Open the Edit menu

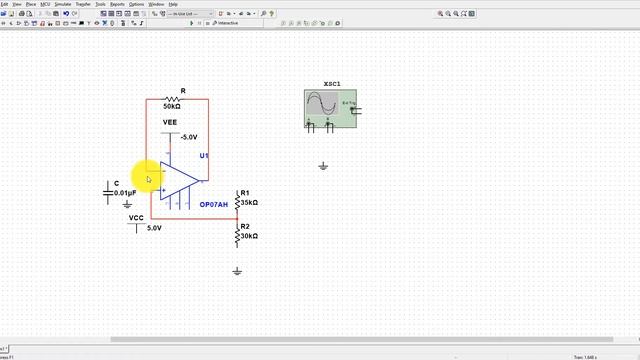4,4
